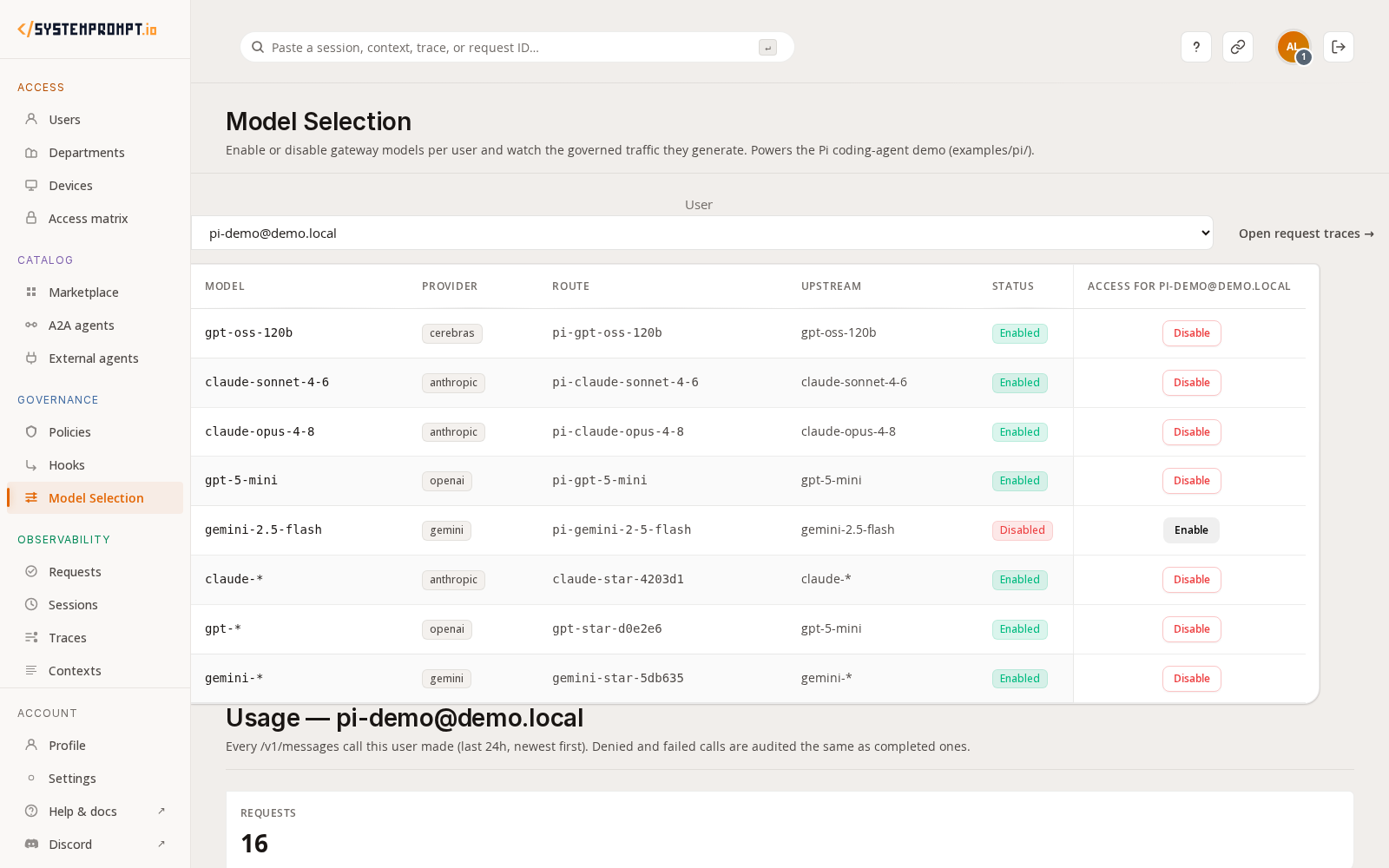1389x868 pixels.
Task: Open help via the question mark button
Action: [1196, 47]
